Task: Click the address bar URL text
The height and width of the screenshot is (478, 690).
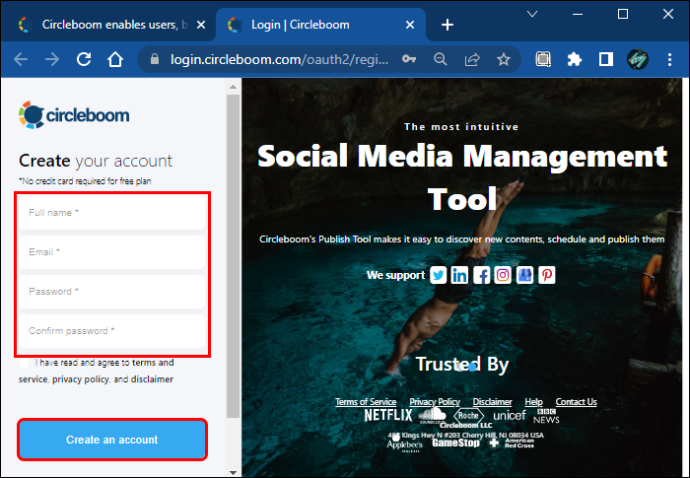Action: click(279, 59)
